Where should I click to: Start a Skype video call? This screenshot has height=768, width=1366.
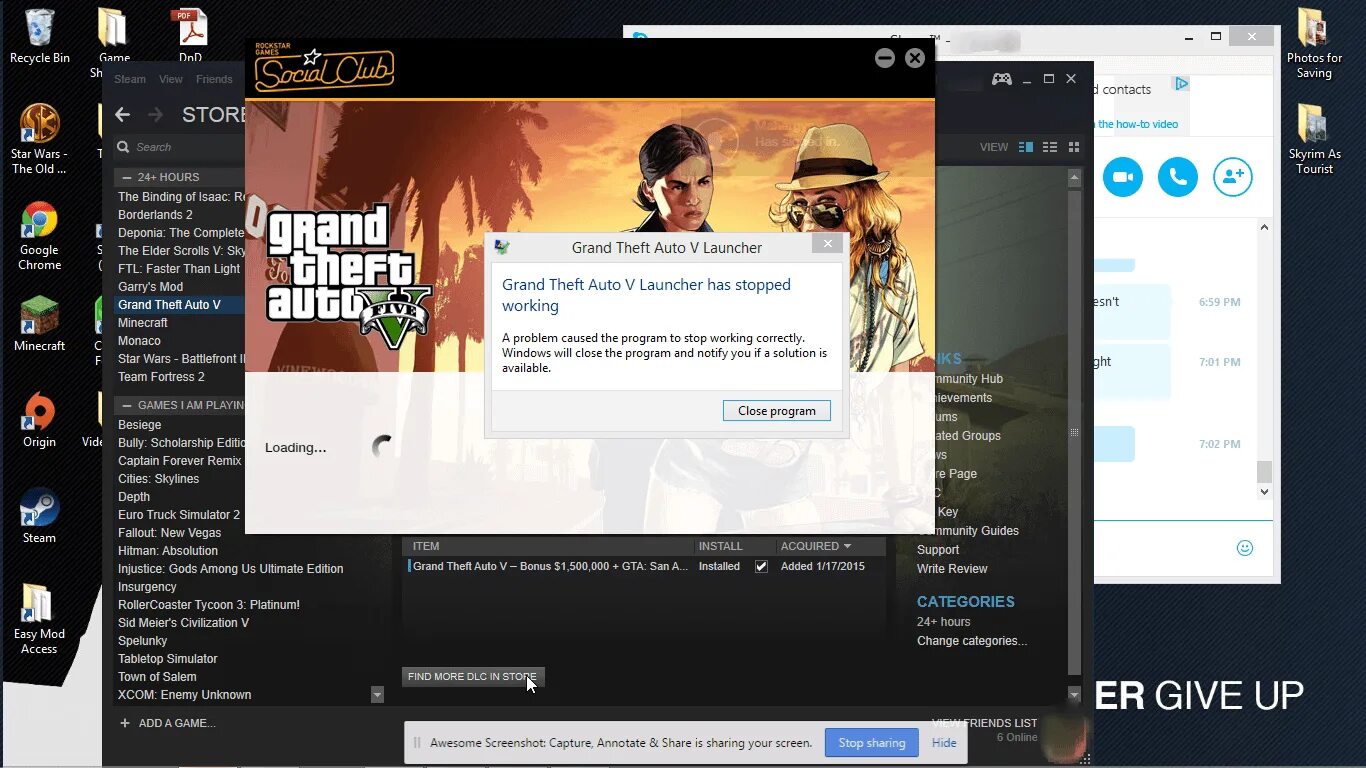point(1122,177)
